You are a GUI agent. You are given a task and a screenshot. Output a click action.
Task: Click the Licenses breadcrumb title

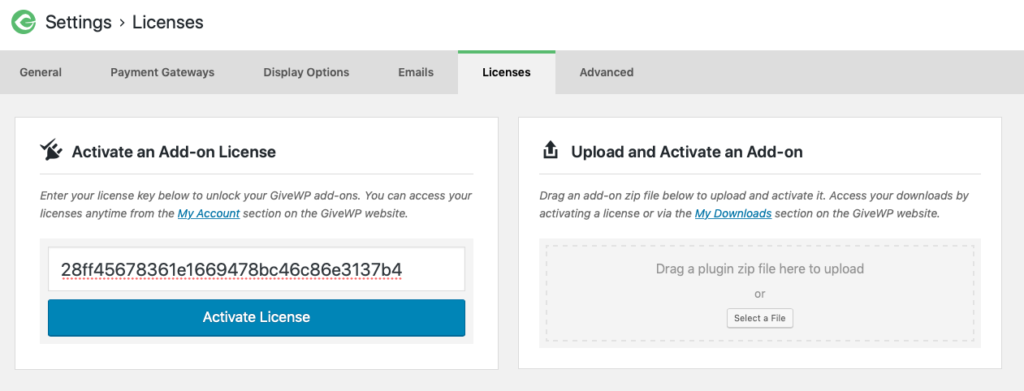click(168, 23)
